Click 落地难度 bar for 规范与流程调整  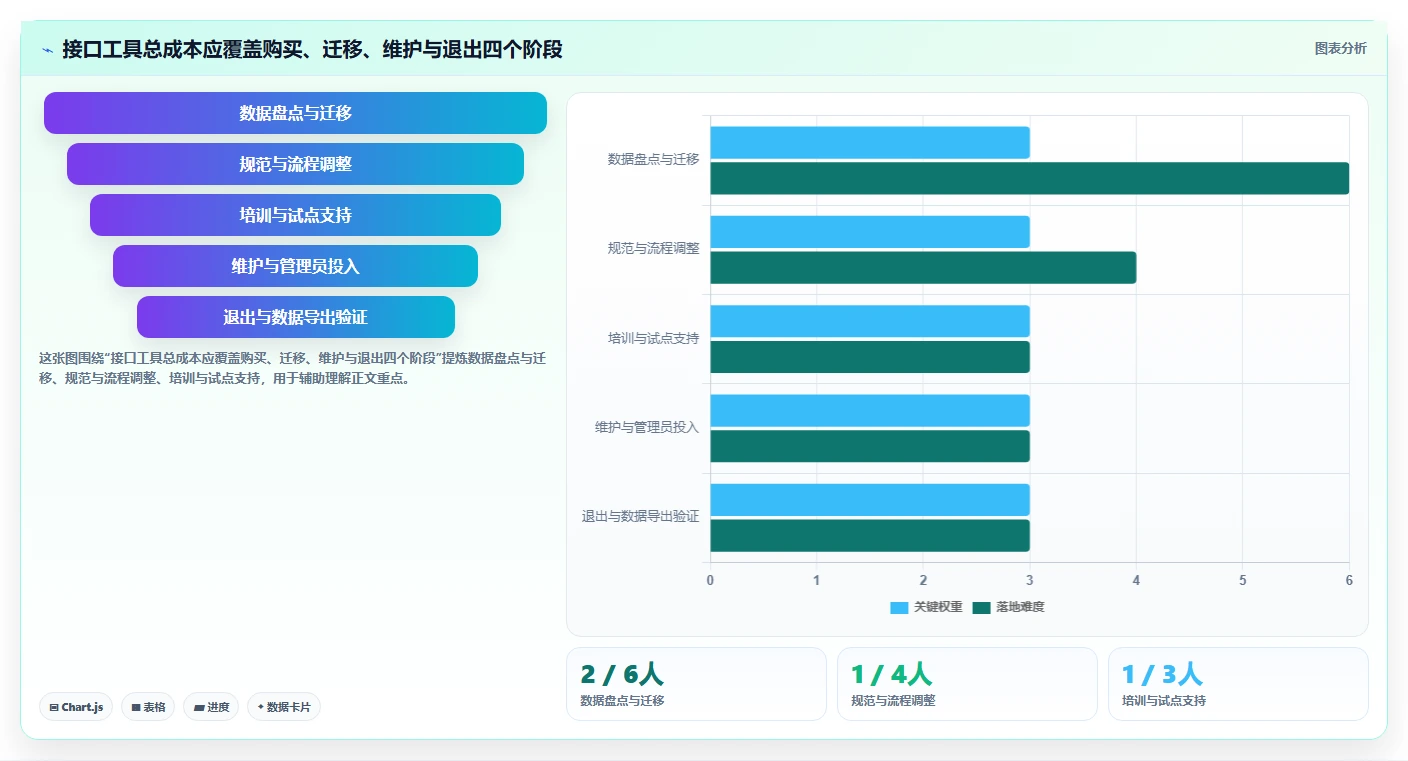(x=923, y=267)
